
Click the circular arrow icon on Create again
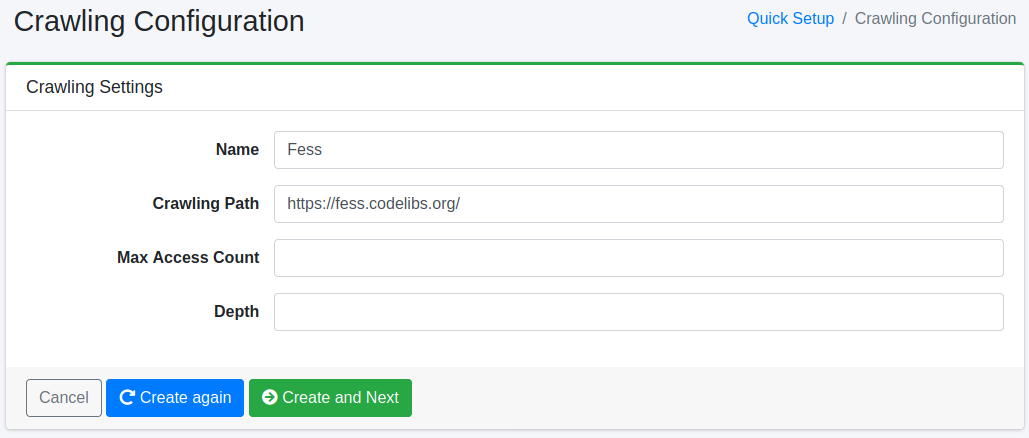coord(127,398)
